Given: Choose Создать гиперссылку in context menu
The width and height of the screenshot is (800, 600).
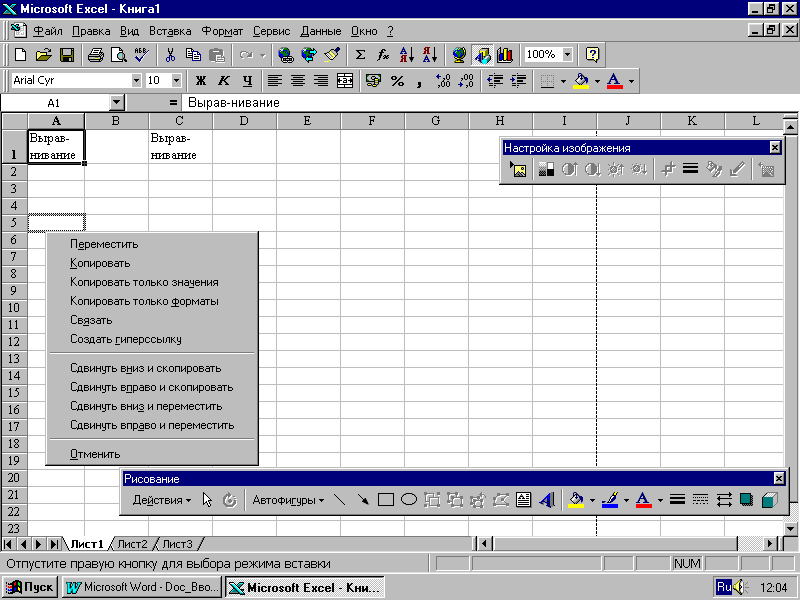Looking at the screenshot, I should (152, 339).
